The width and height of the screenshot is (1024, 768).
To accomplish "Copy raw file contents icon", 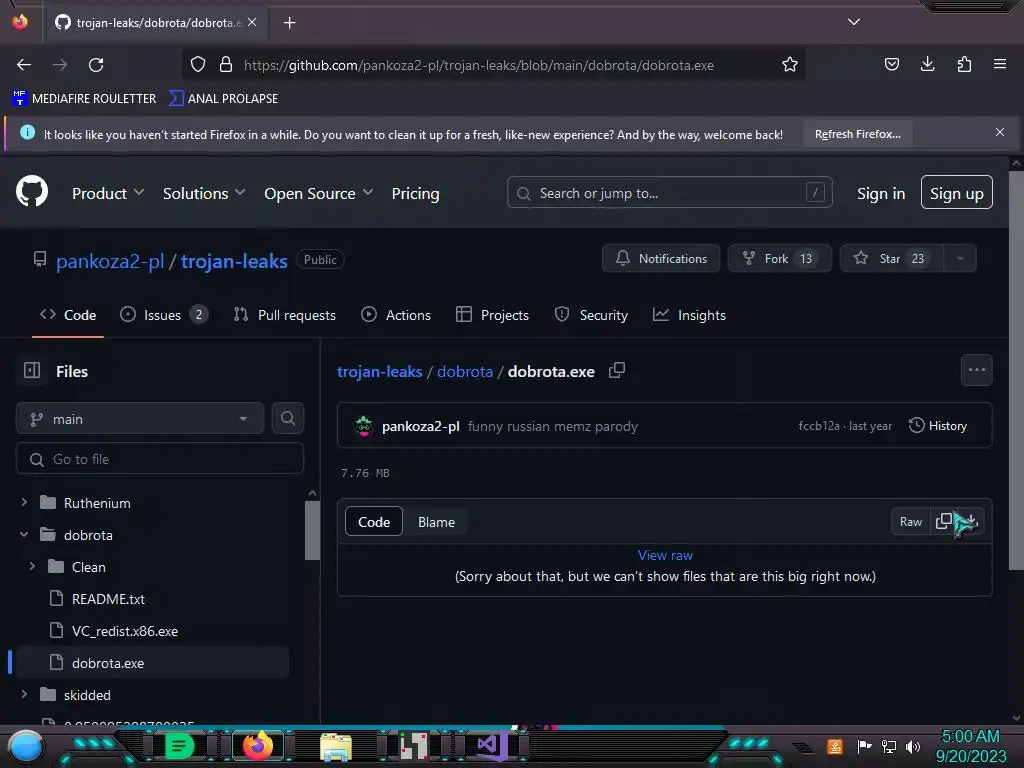I will point(943,521).
